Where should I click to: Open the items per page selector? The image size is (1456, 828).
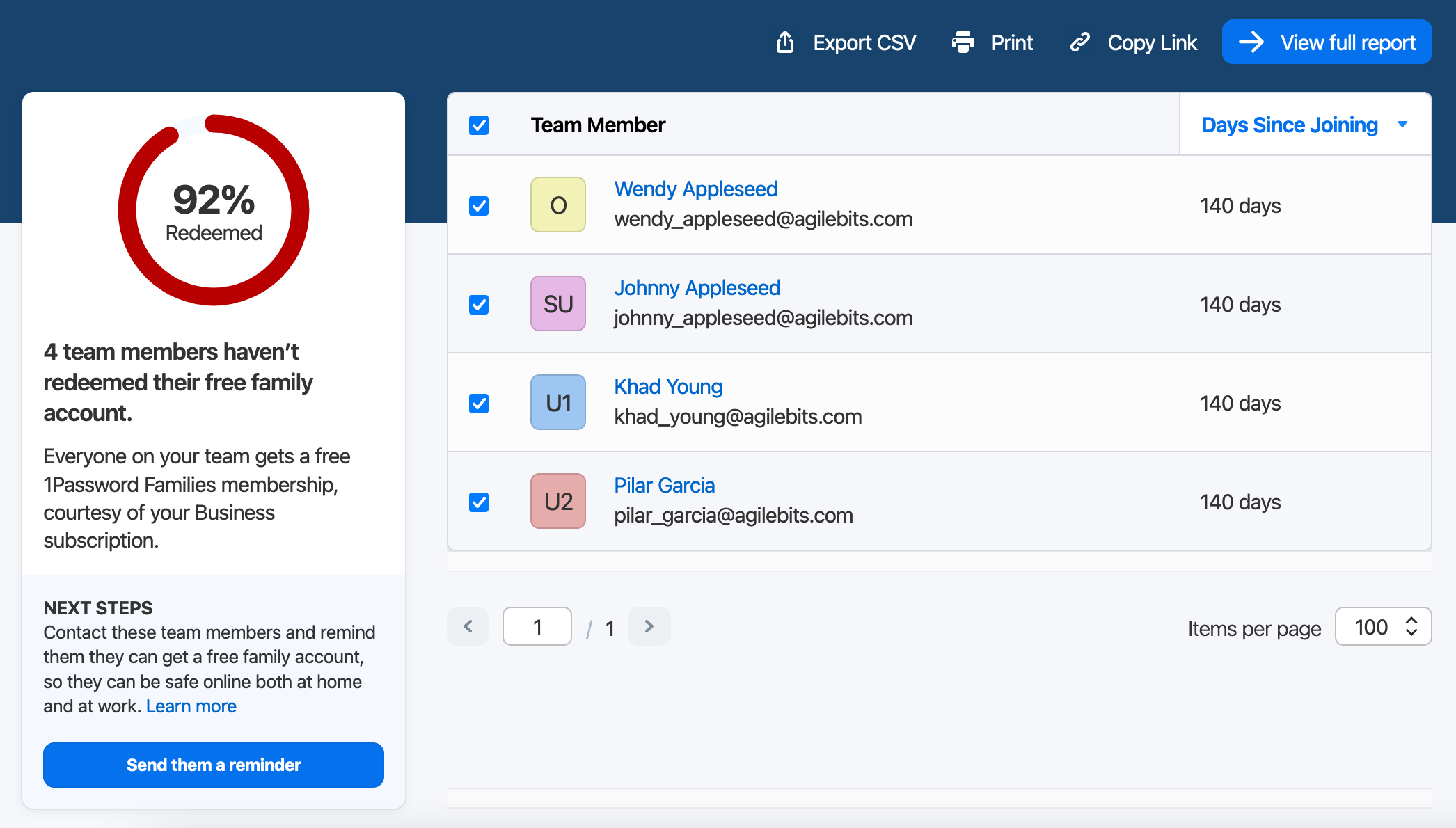(x=1382, y=626)
